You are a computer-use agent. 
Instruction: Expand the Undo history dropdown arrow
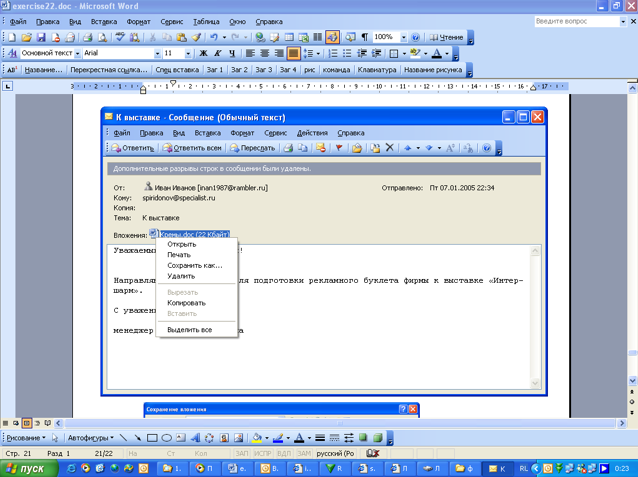coord(224,37)
